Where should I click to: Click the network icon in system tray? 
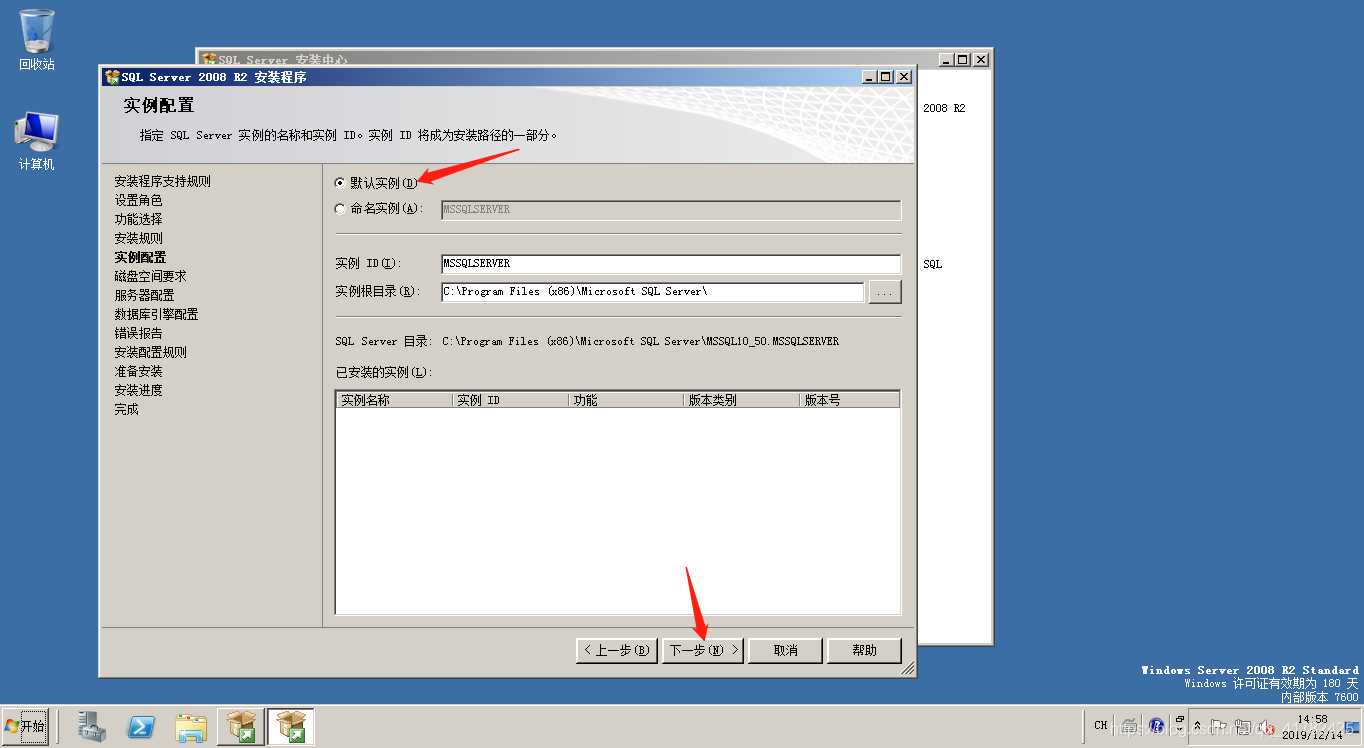(1243, 726)
